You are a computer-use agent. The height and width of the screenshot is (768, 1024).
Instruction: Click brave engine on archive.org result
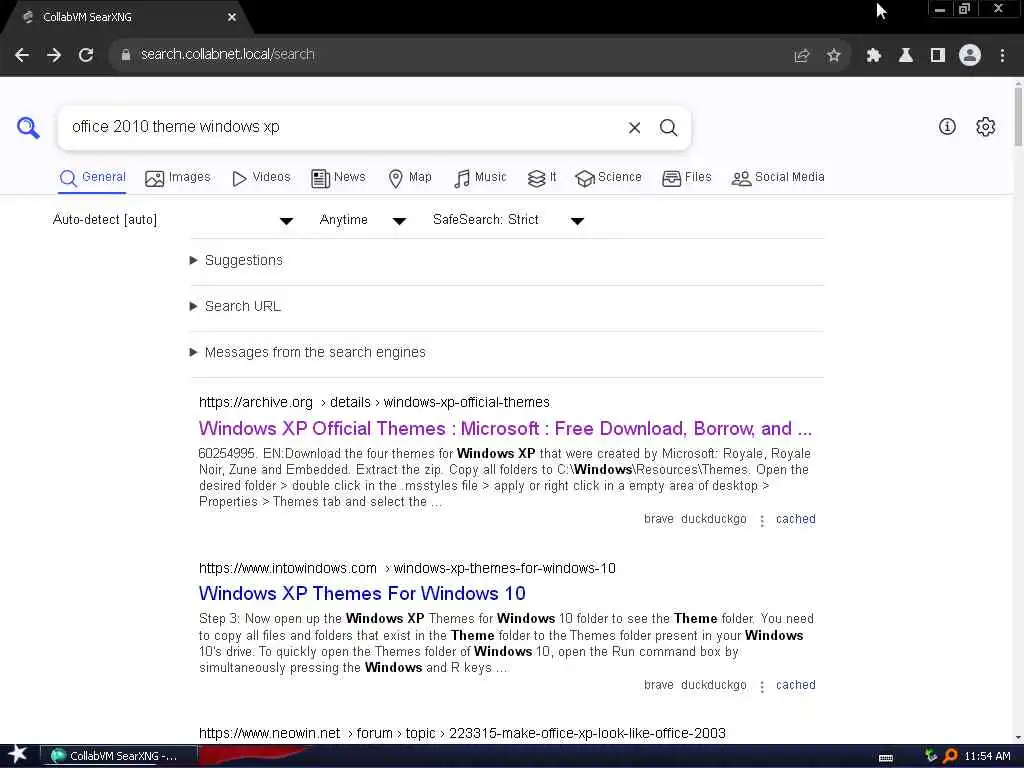pos(658,519)
